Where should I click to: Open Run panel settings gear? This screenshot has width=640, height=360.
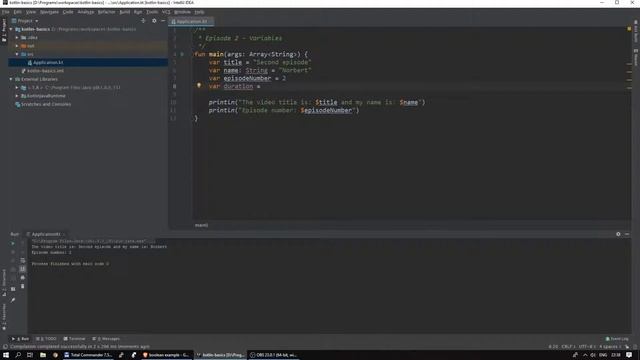tap(618, 234)
